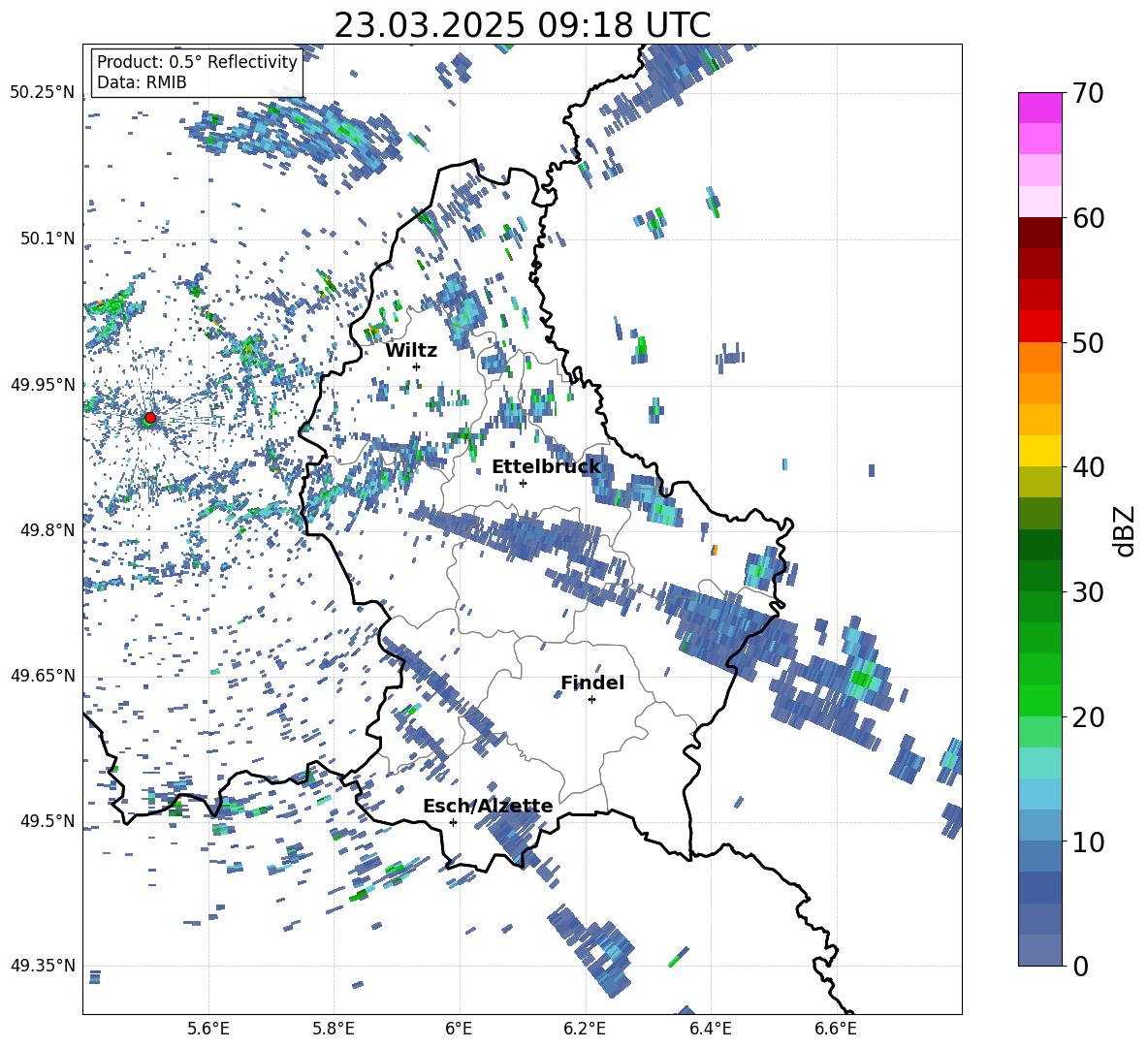Click the 50.25°N latitude label
Viewport: 1148px width, 1048px height.
(x=43, y=93)
